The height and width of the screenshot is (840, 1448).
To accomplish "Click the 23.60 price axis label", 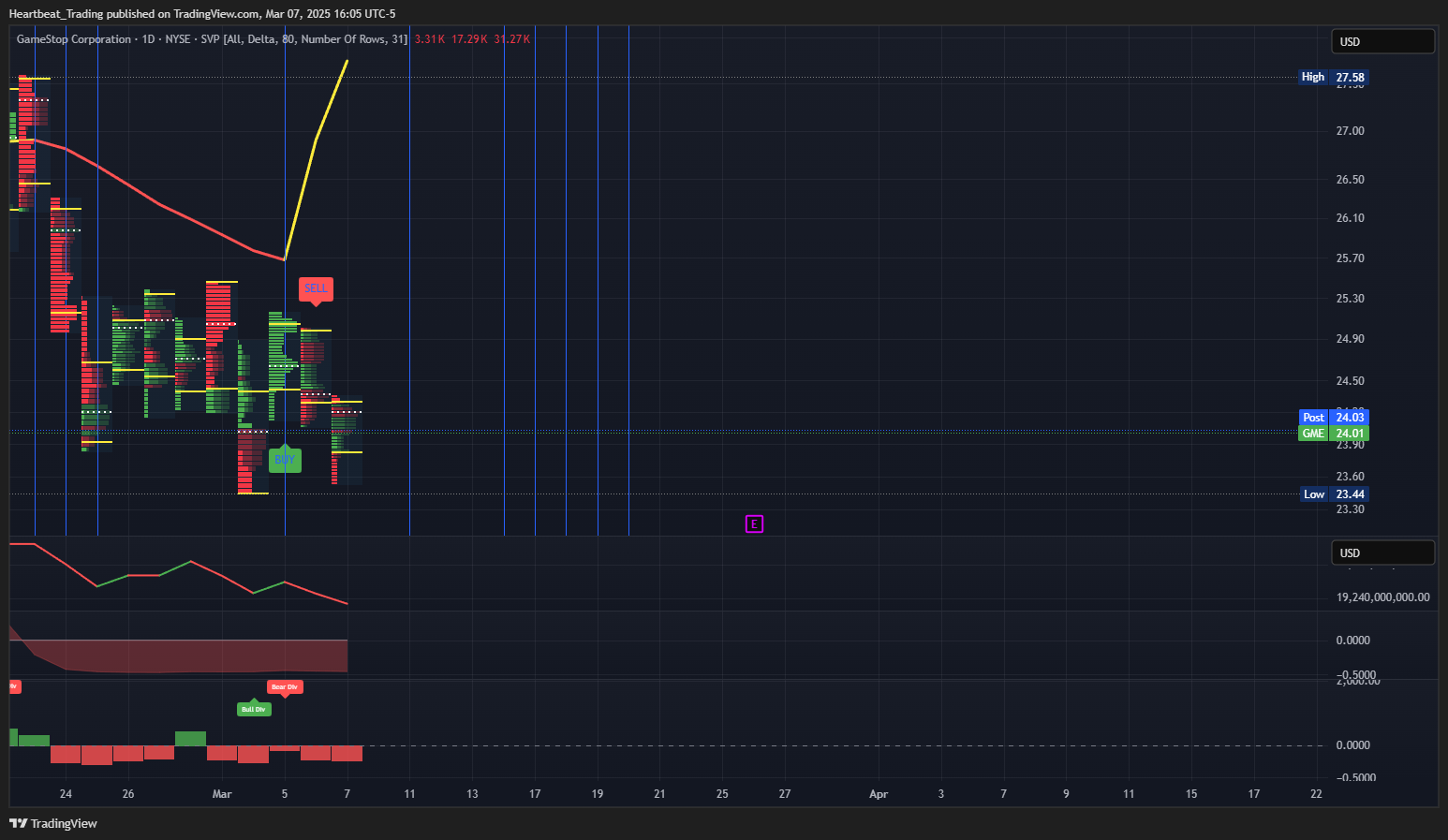I will pyautogui.click(x=1350, y=477).
